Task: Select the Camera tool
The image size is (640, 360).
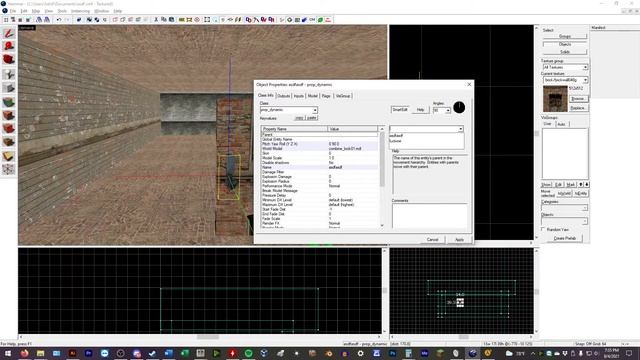Action: click(9, 60)
